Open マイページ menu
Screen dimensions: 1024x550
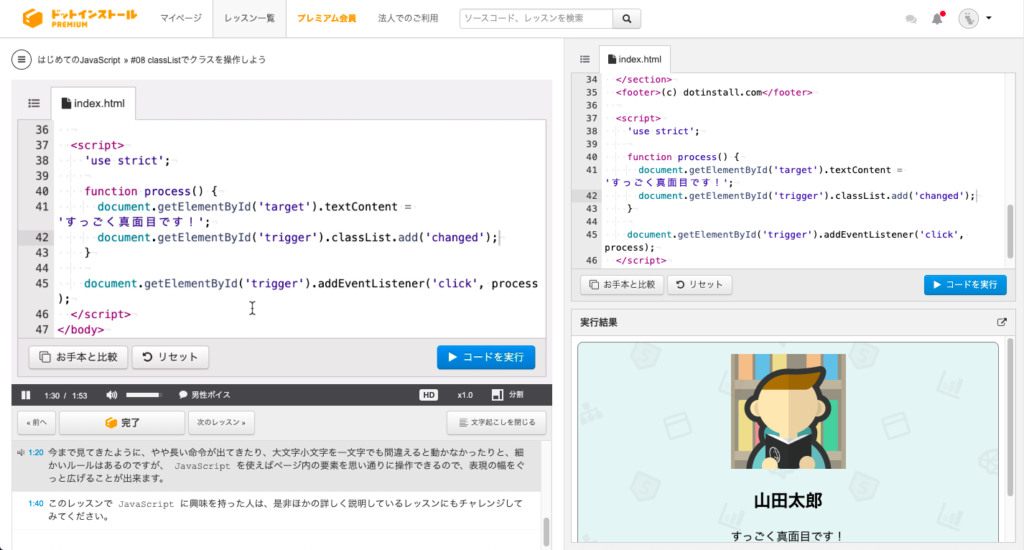click(181, 18)
